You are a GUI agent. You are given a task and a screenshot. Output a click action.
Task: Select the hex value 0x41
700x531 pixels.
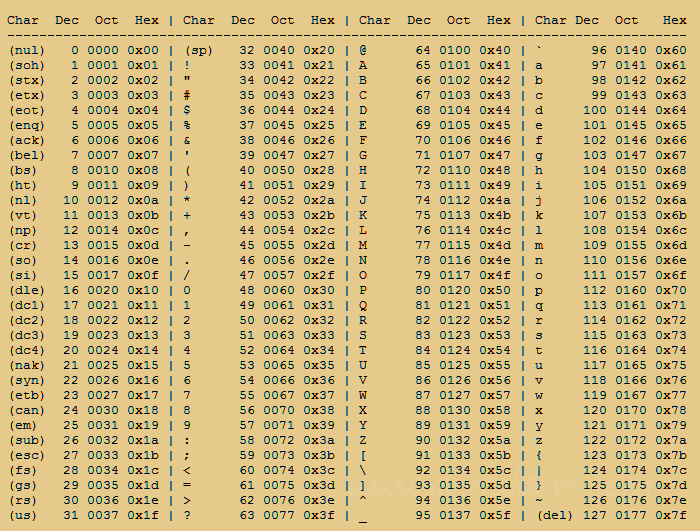click(x=494, y=65)
